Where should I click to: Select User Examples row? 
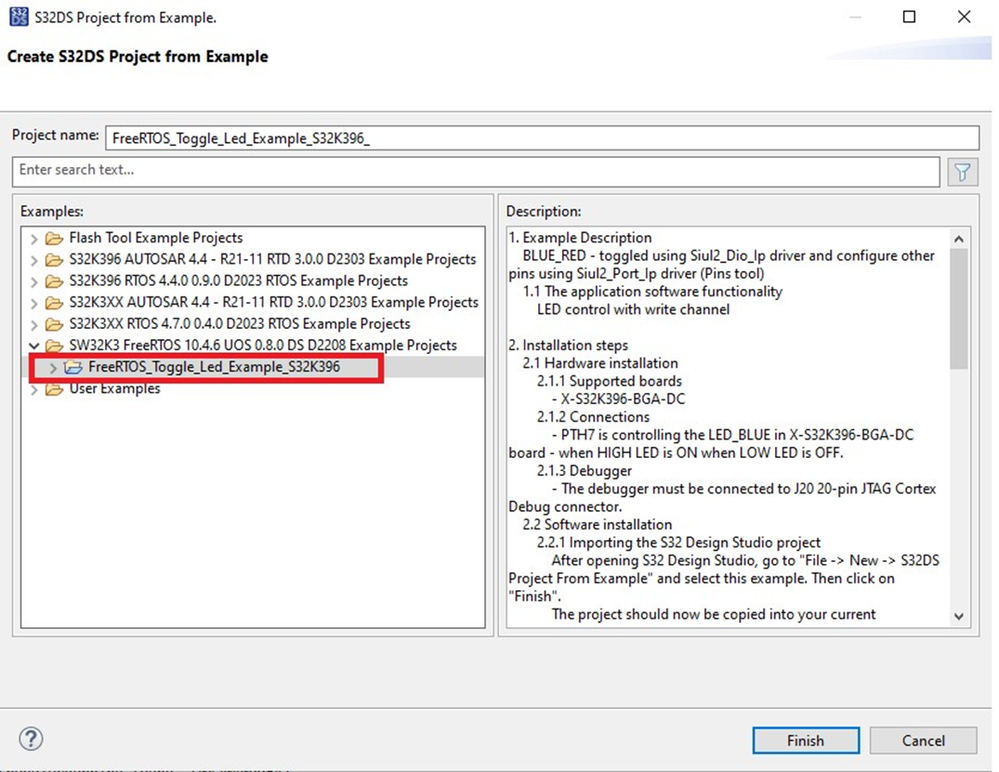(114, 389)
